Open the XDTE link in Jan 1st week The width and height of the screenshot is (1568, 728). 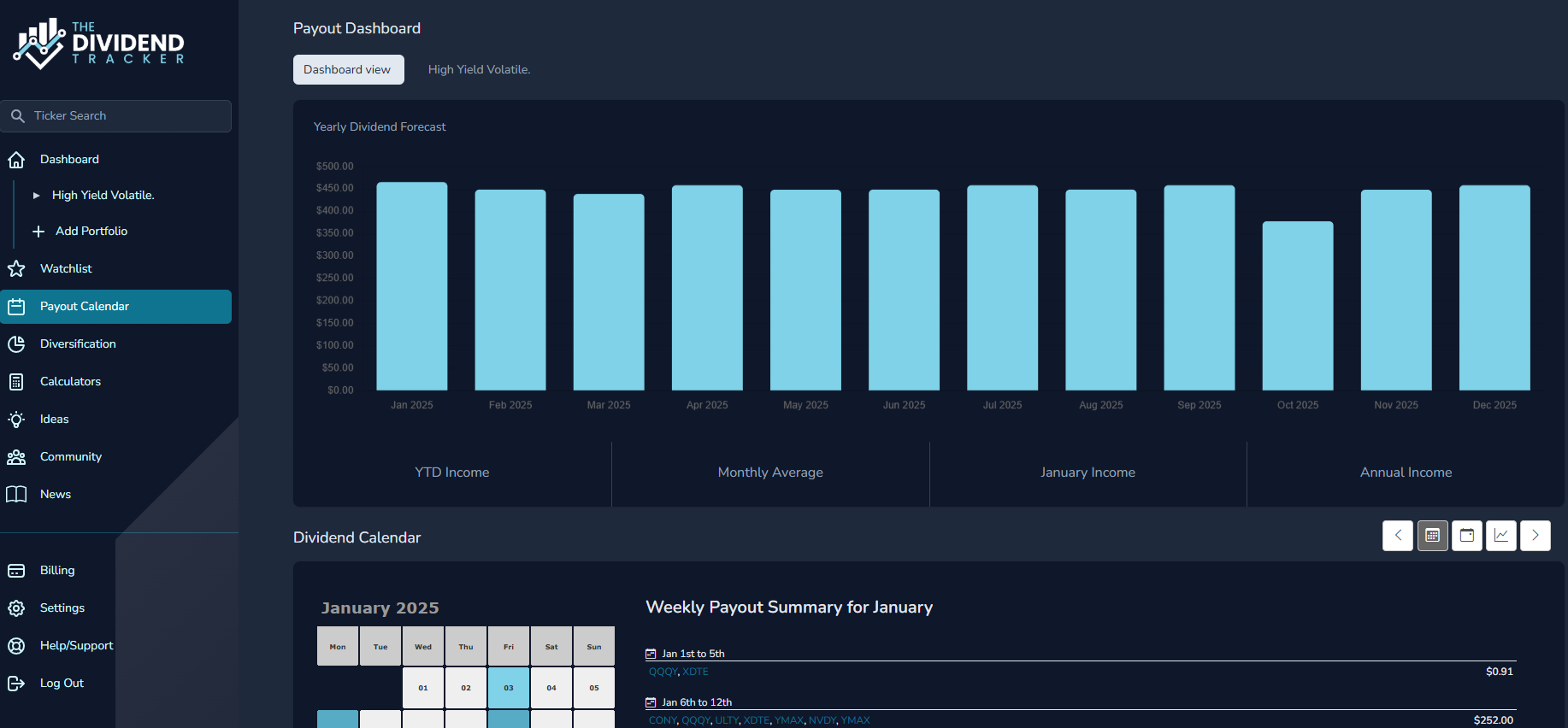point(695,672)
